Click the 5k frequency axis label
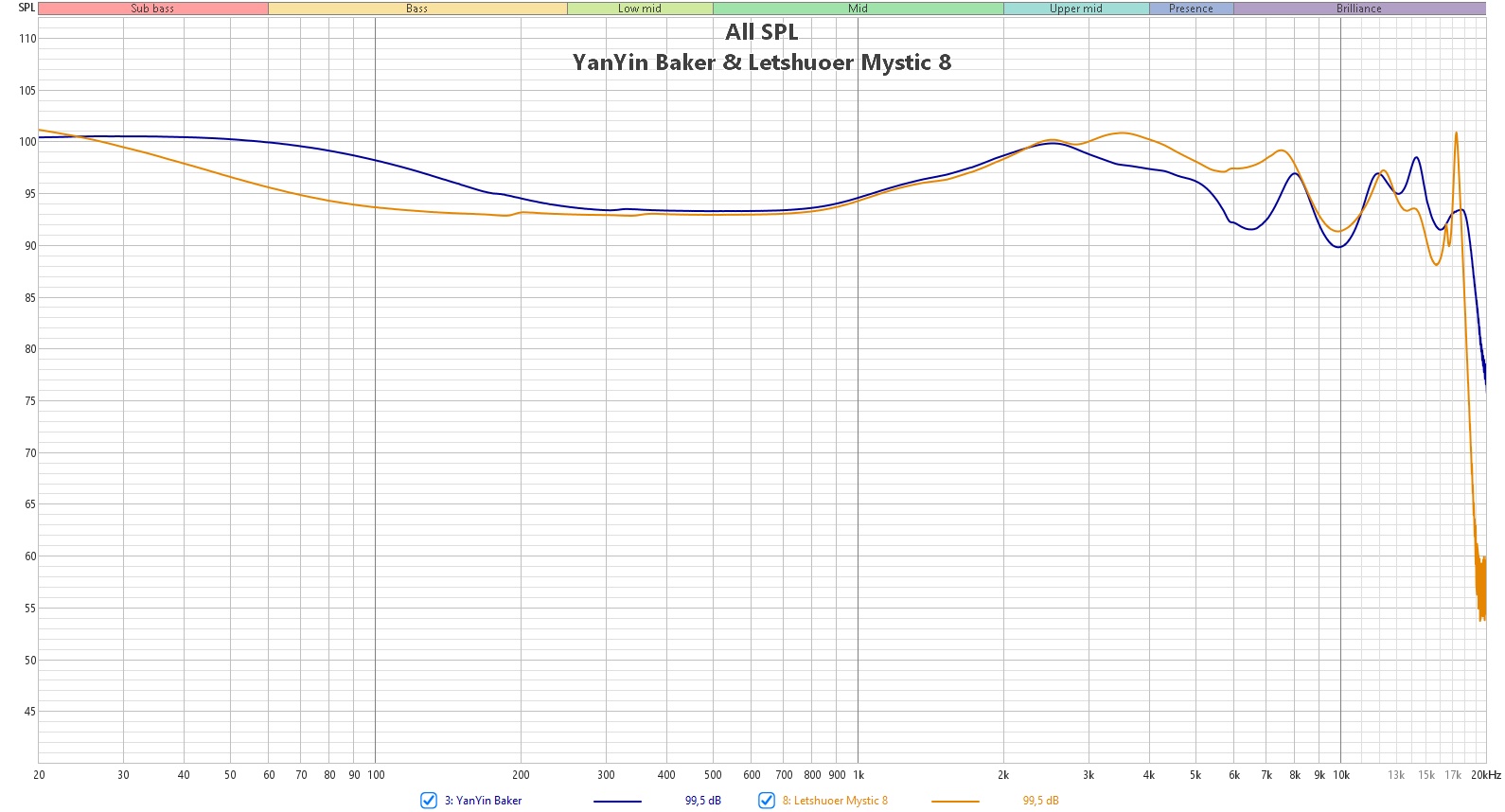The height and width of the screenshot is (812, 1505). pyautogui.click(x=1195, y=775)
